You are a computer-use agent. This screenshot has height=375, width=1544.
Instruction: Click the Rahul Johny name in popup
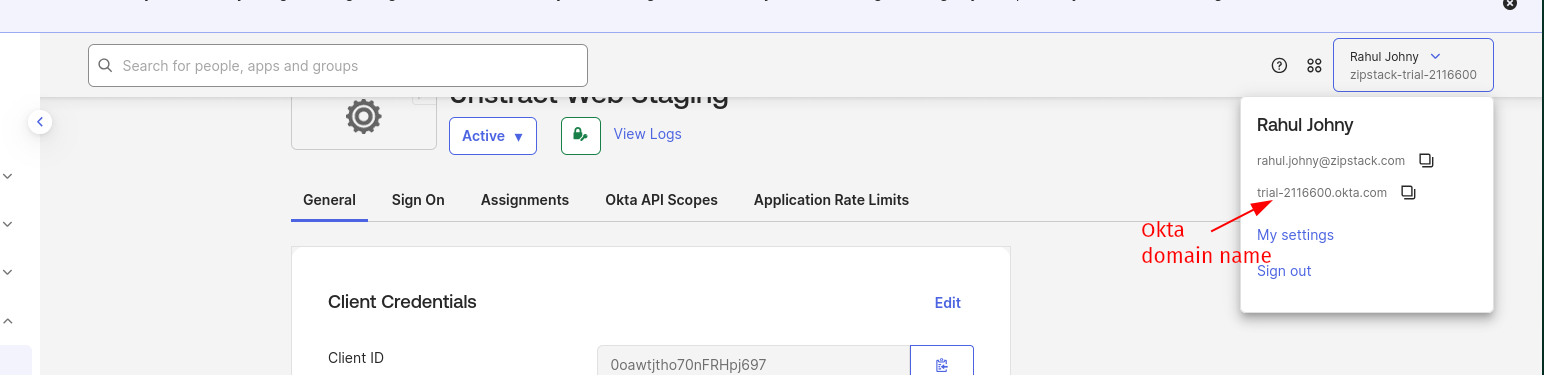[1305, 125]
